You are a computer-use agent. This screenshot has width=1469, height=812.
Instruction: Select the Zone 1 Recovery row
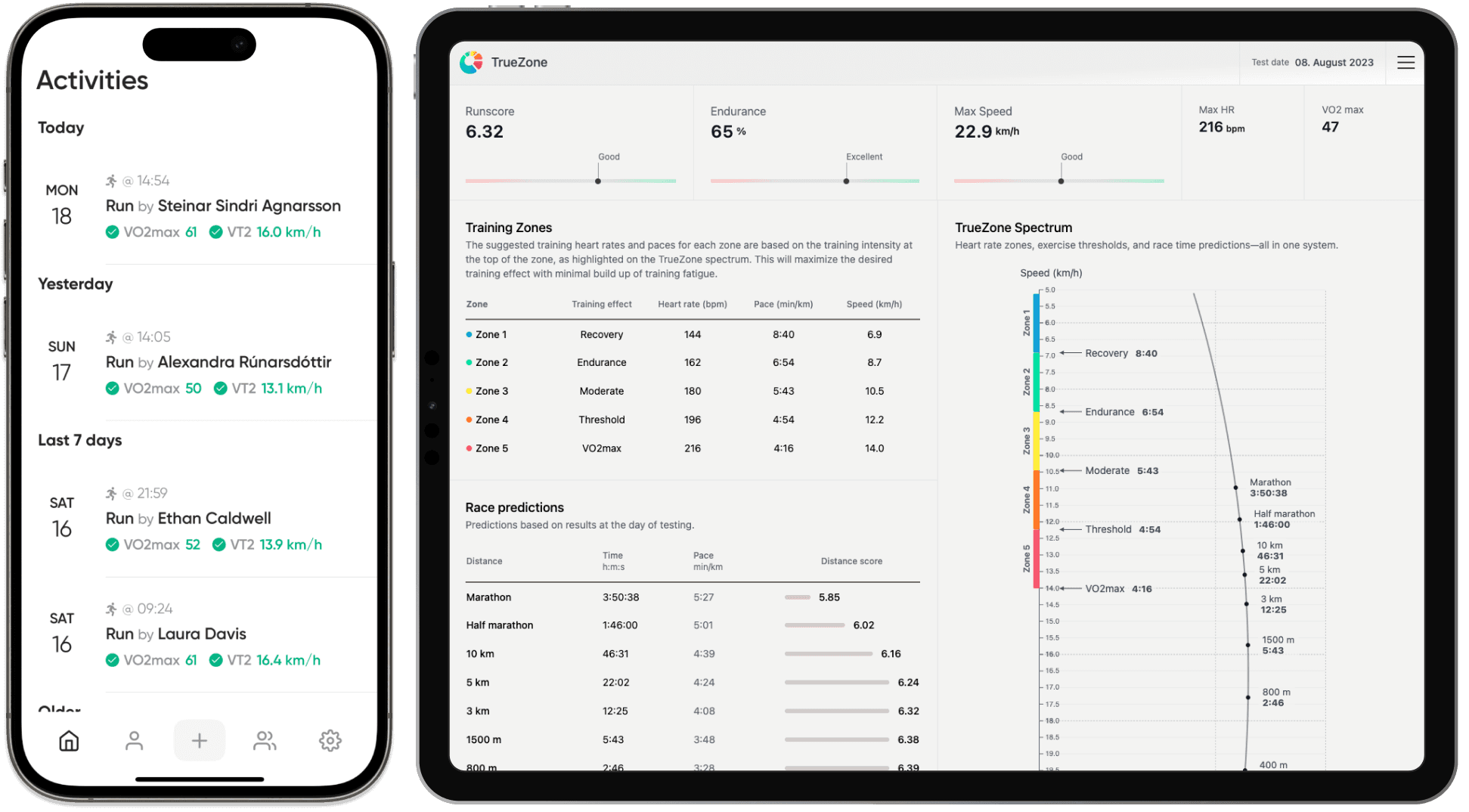click(693, 335)
